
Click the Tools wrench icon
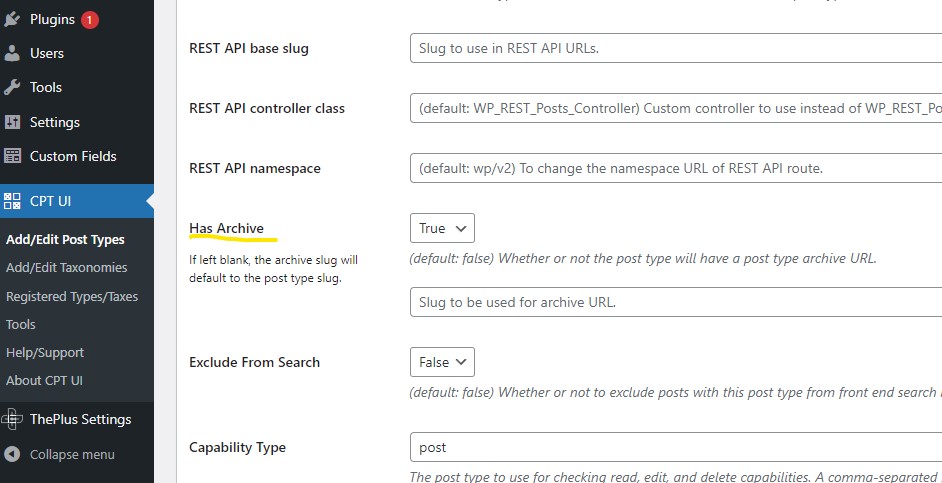coord(12,88)
